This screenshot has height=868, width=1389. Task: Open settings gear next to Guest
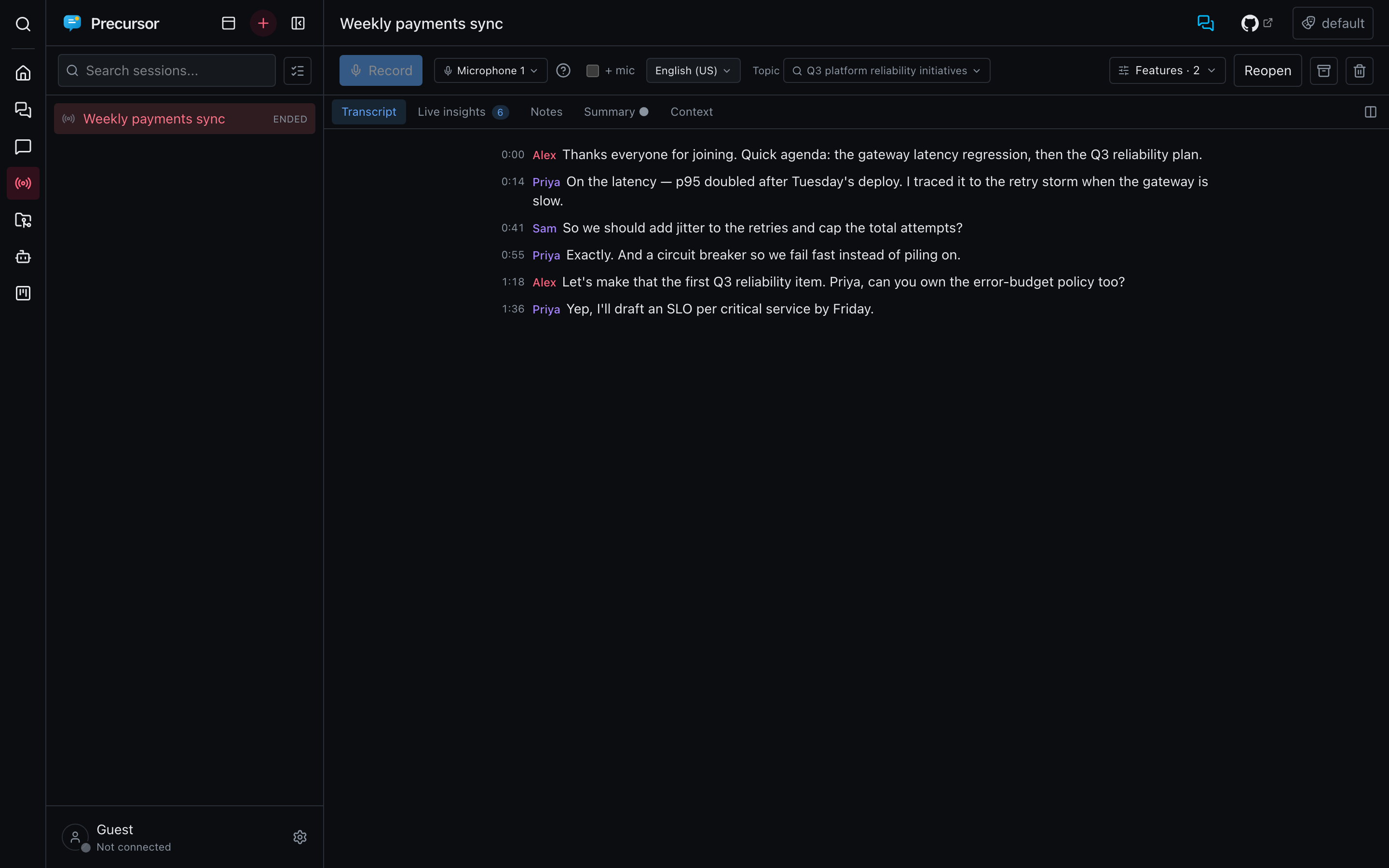[300, 837]
